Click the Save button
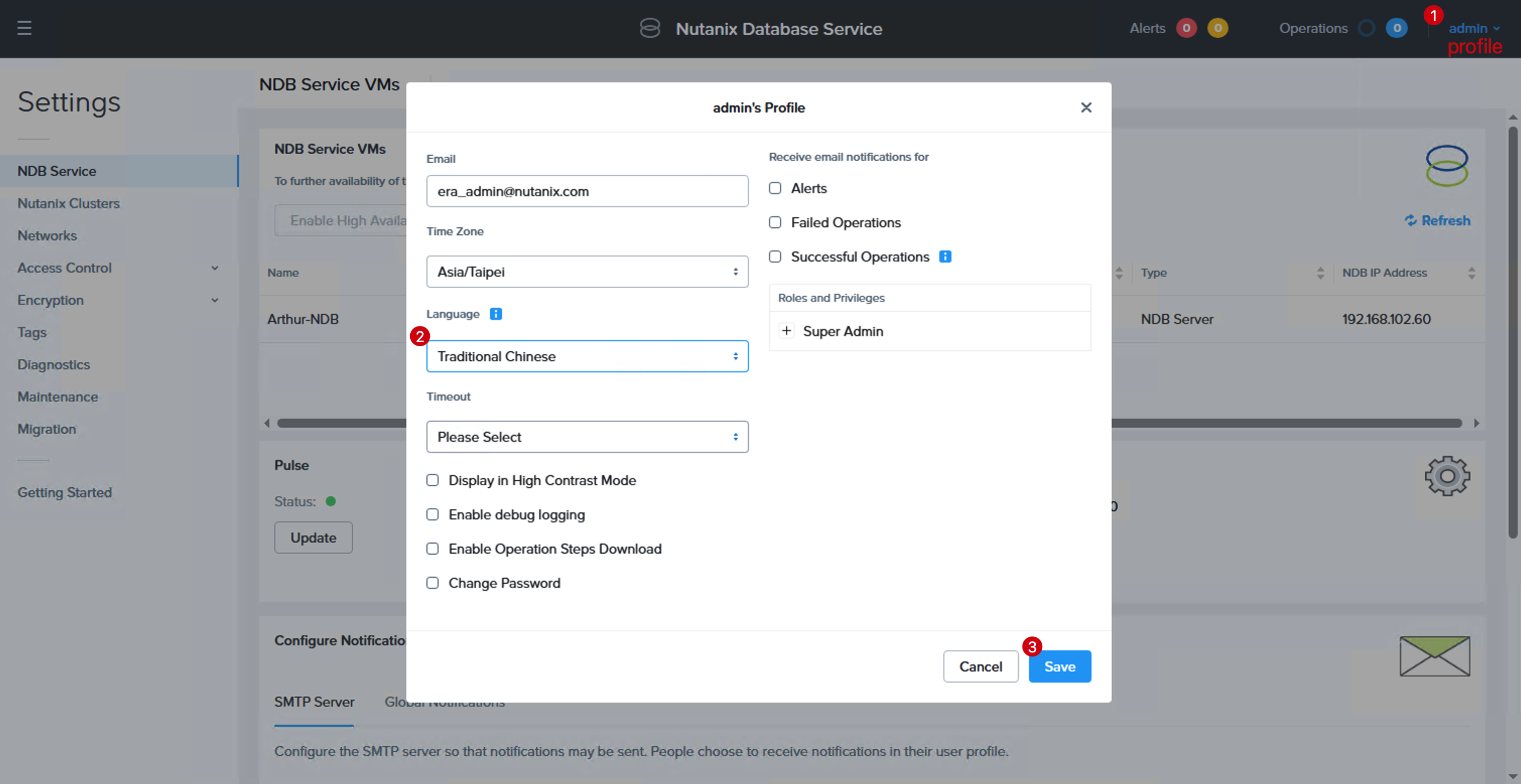The width and height of the screenshot is (1521, 784). (x=1060, y=667)
